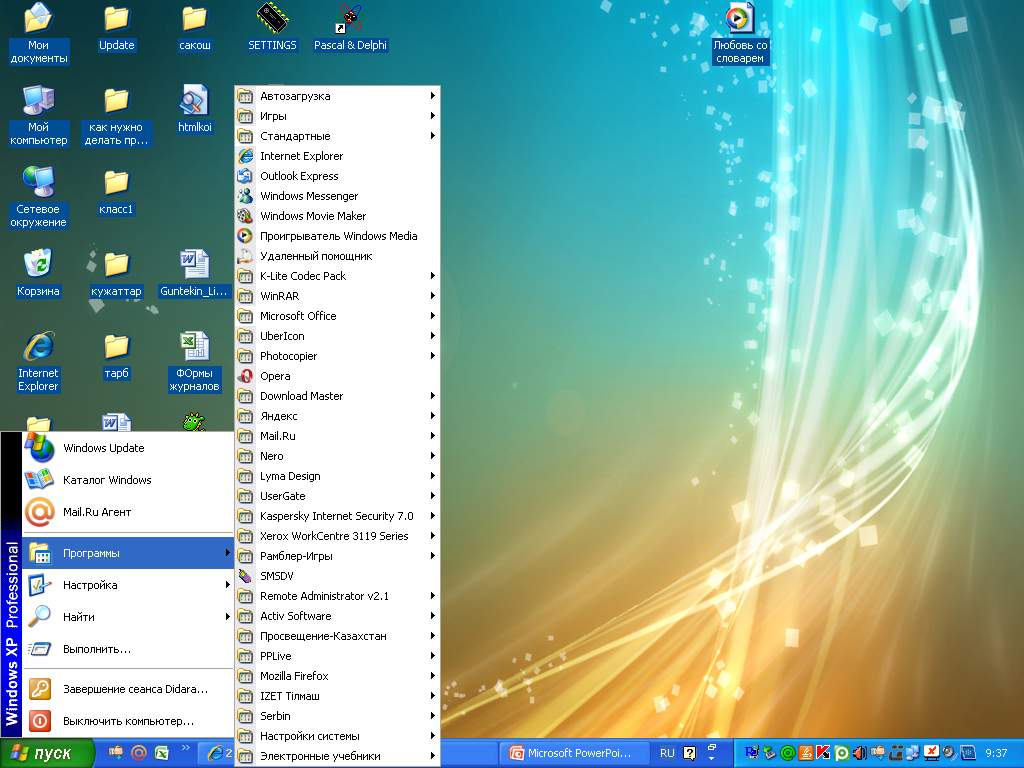Screen dimensions: 1024x768
Task: Launch Windows Movie Maker from the menu
Action: click(312, 216)
